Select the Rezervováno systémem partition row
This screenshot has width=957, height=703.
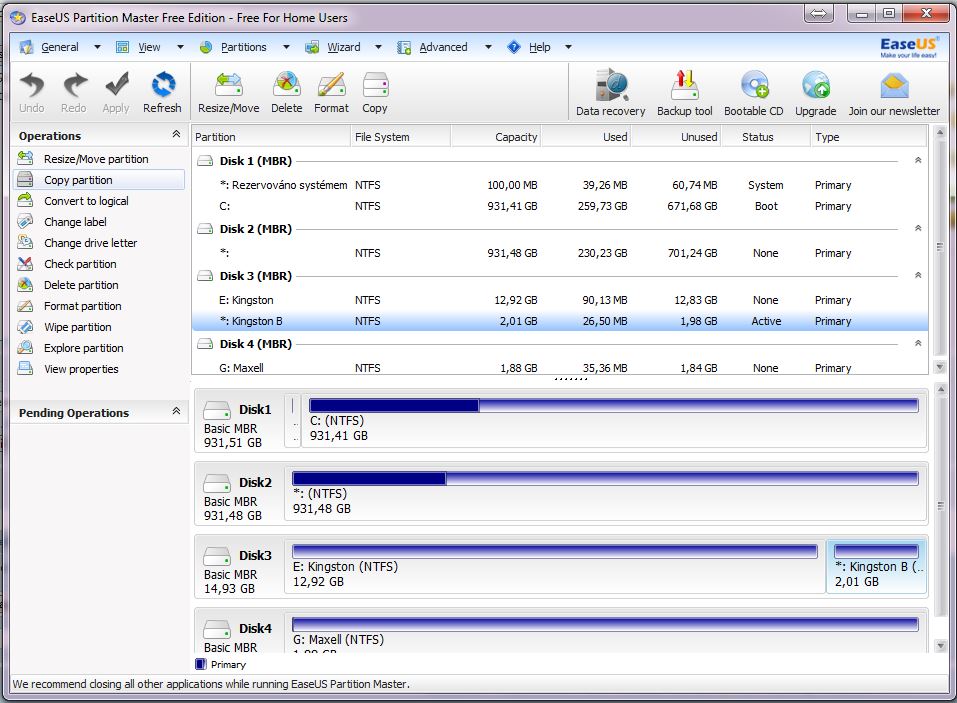(560, 185)
